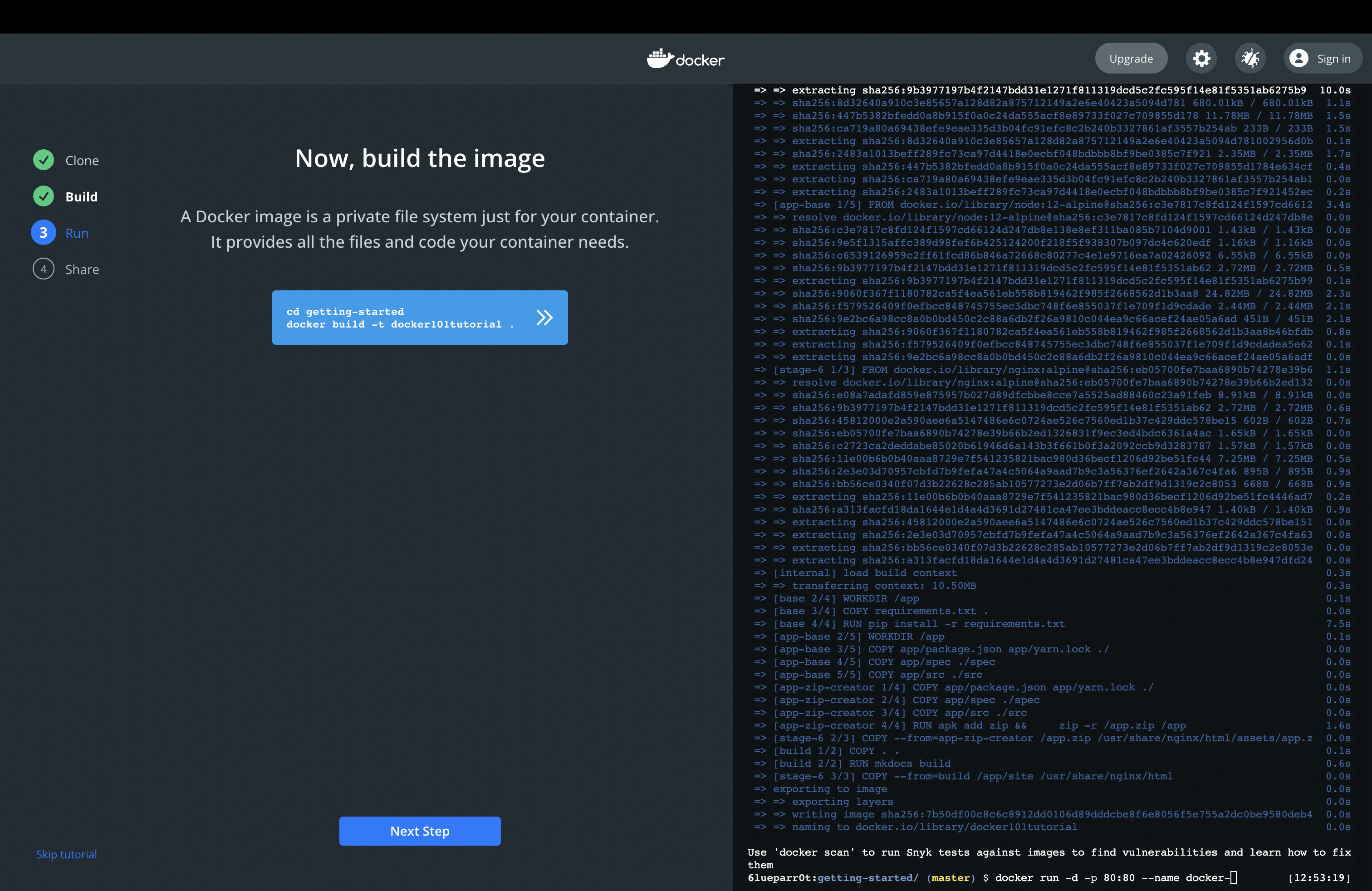Click the Skip tutorial link
The width and height of the screenshot is (1372, 891).
point(66,854)
